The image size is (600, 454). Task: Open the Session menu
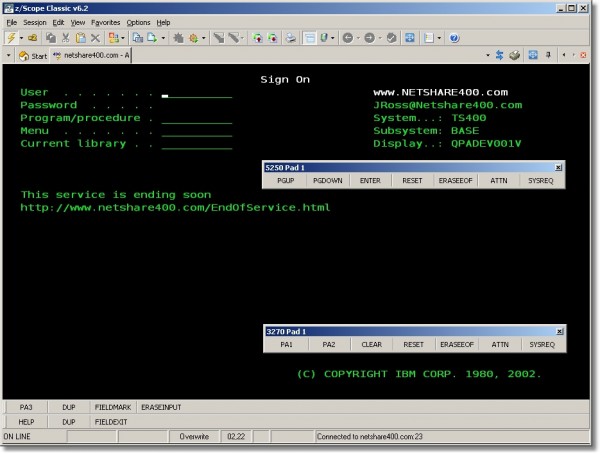pyautogui.click(x=35, y=21)
